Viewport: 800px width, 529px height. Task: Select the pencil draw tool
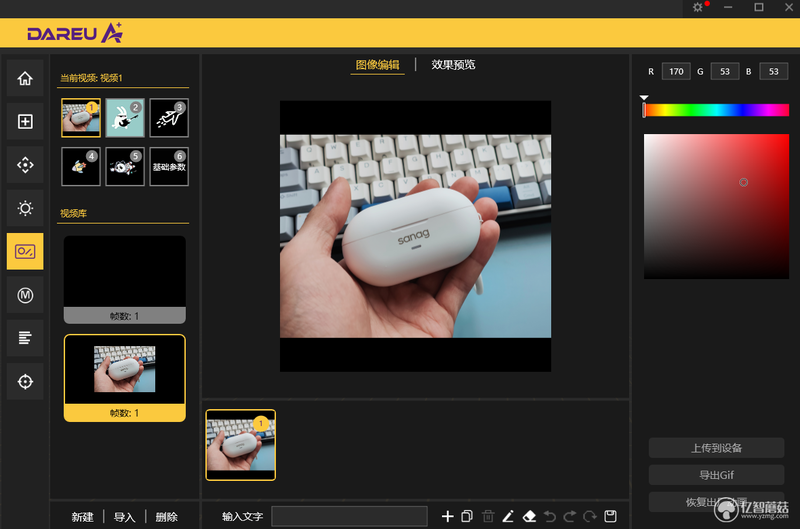point(508,516)
